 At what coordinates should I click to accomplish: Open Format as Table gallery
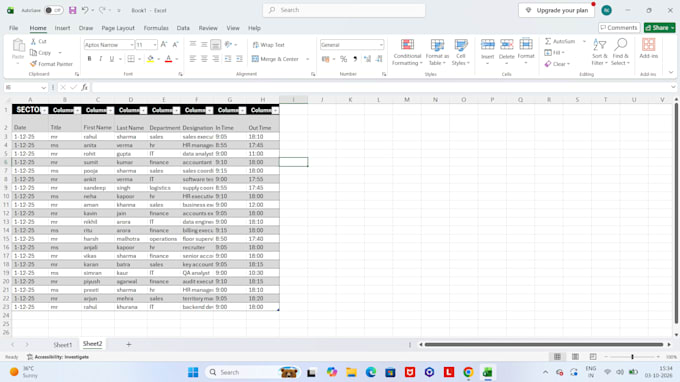[x=437, y=52]
